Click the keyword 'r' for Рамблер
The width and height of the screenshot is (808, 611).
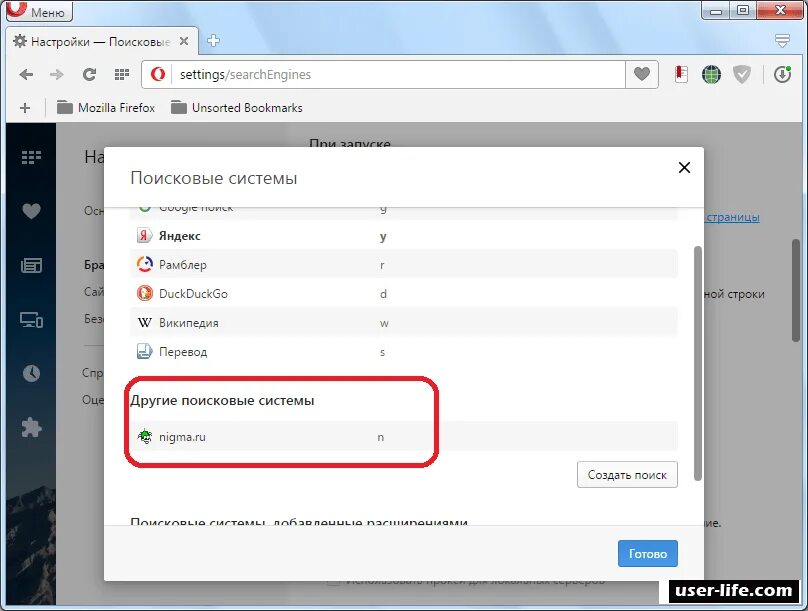(x=382, y=265)
